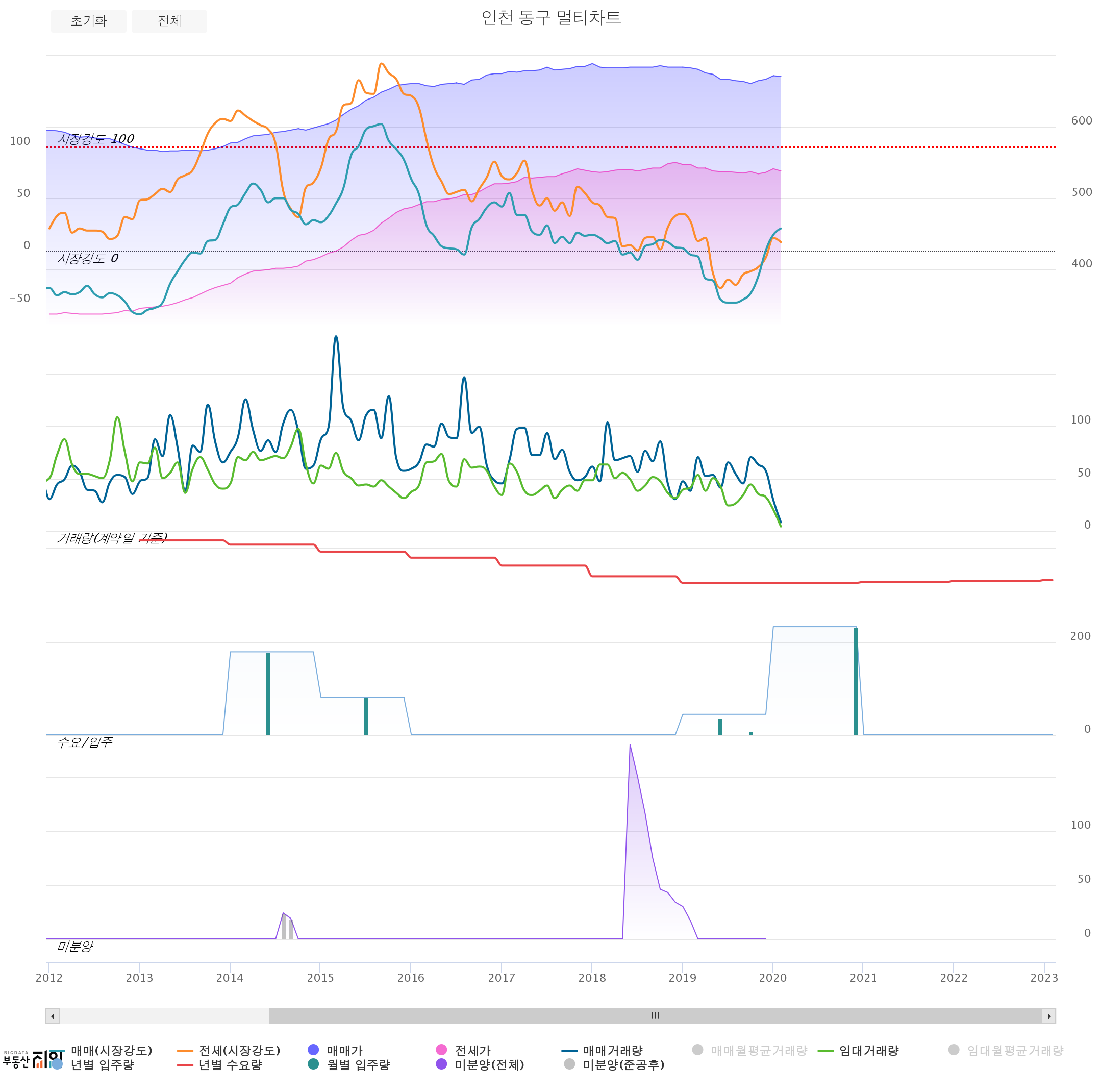Screen dimensions: 1102x1092
Task: Click the dark blue 매매거래량 legend line
Action: click(x=570, y=1051)
